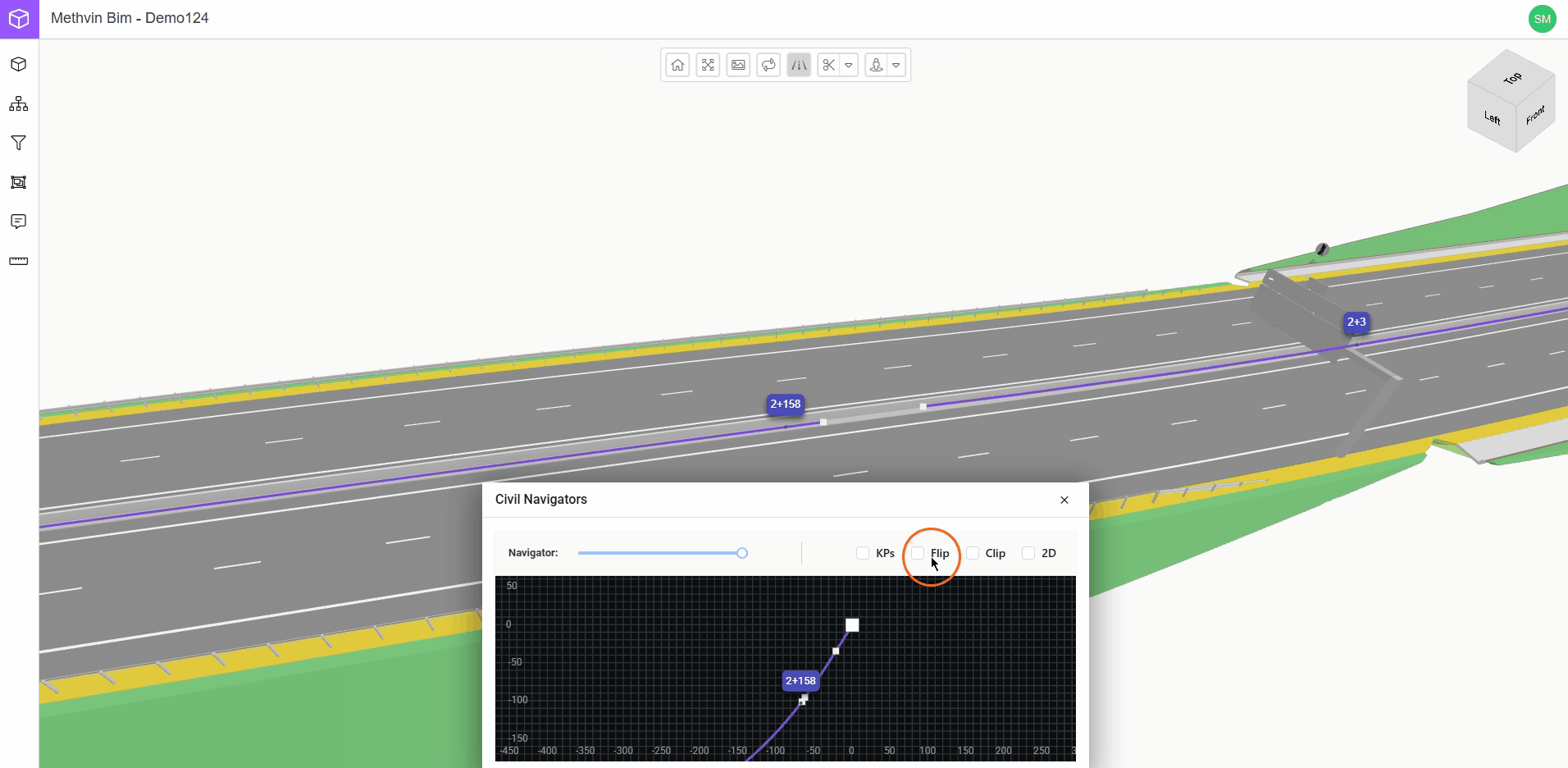Select the measure ruler tool in the sidebar
Viewport: 1568px width, 768px height.
point(18,261)
